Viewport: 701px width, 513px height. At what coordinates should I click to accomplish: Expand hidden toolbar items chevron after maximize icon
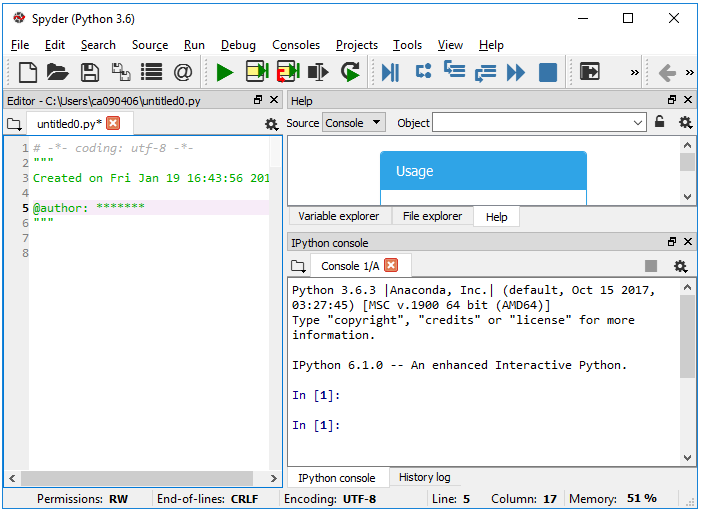tap(634, 72)
